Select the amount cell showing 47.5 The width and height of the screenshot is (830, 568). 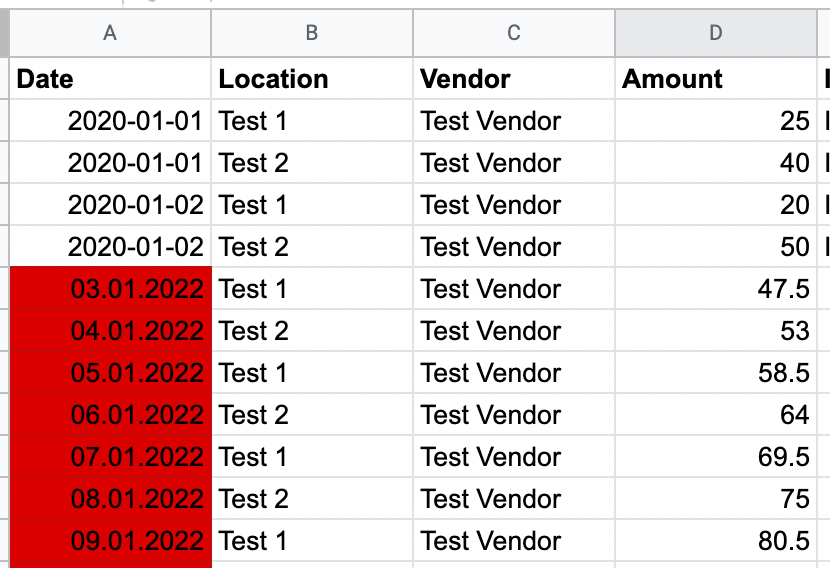click(x=716, y=288)
